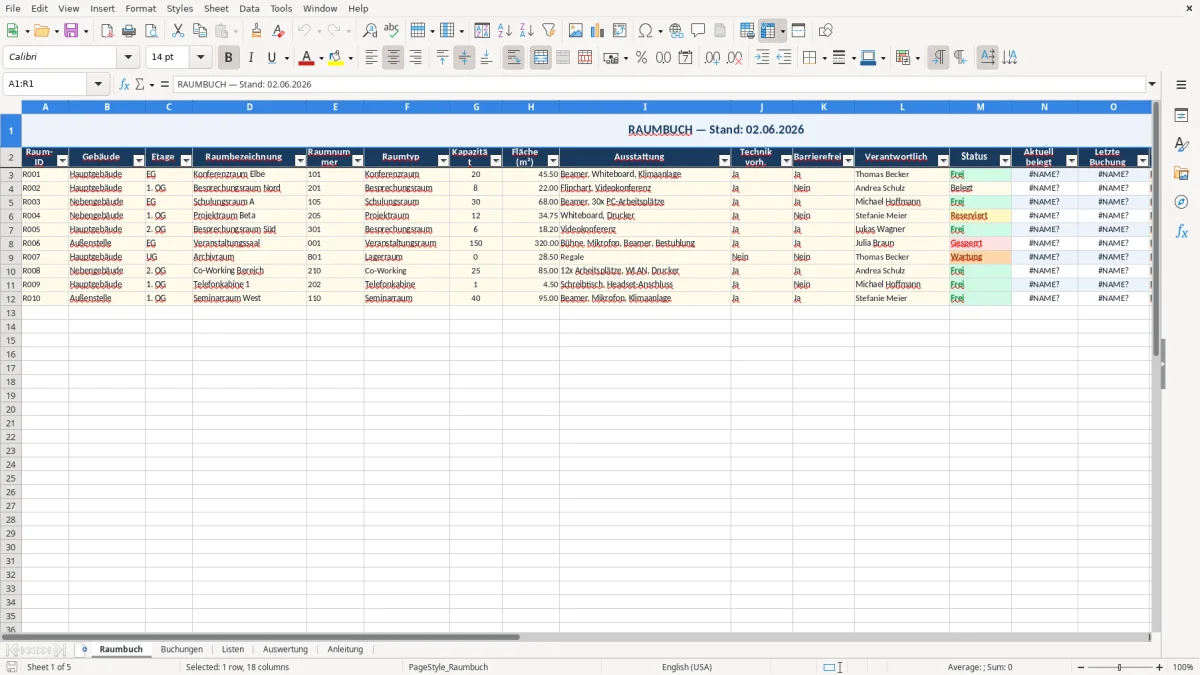
Task: Click into the formula input line
Action: (x=659, y=84)
